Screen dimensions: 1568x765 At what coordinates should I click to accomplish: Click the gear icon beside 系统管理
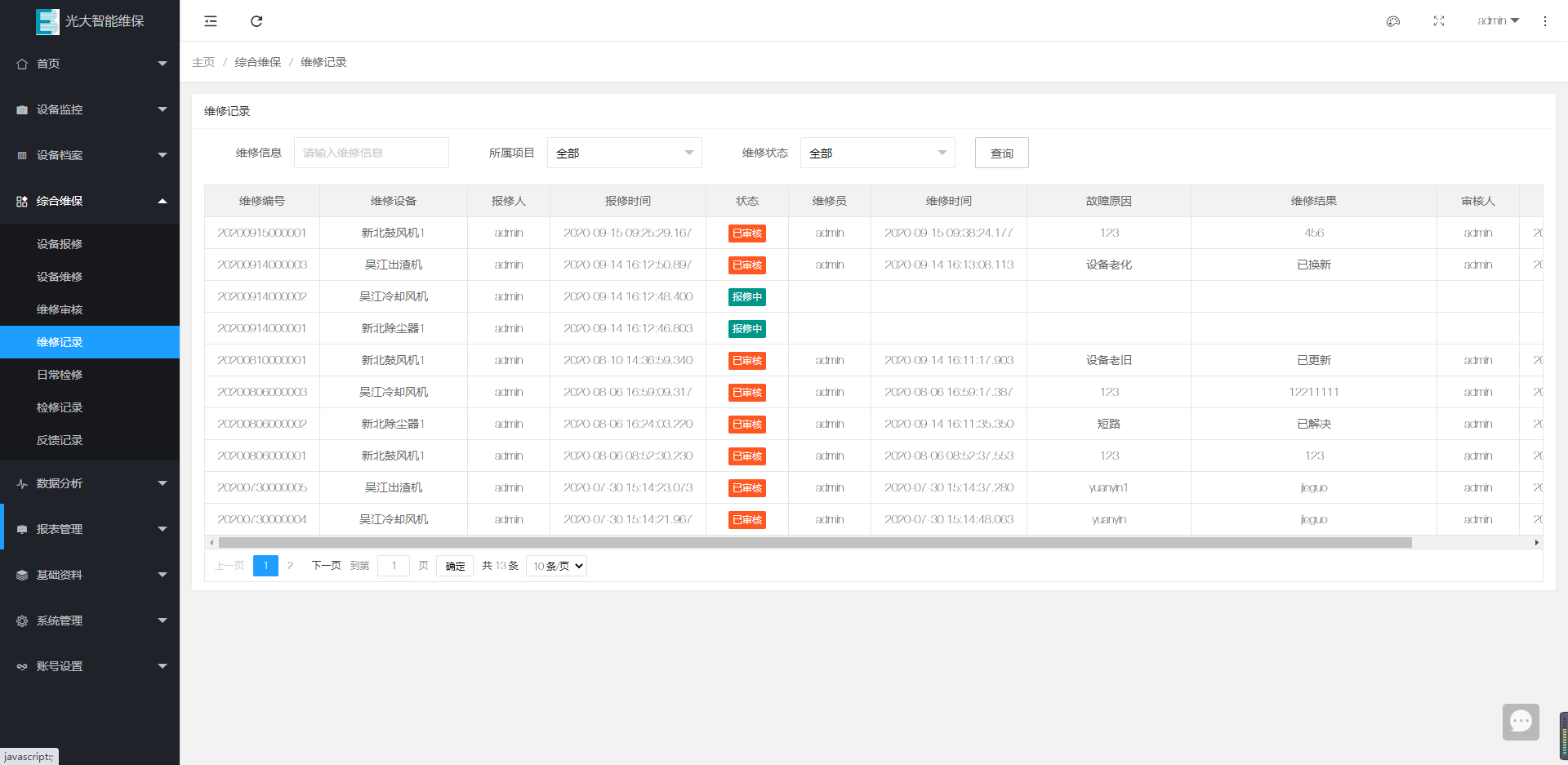tap(22, 620)
